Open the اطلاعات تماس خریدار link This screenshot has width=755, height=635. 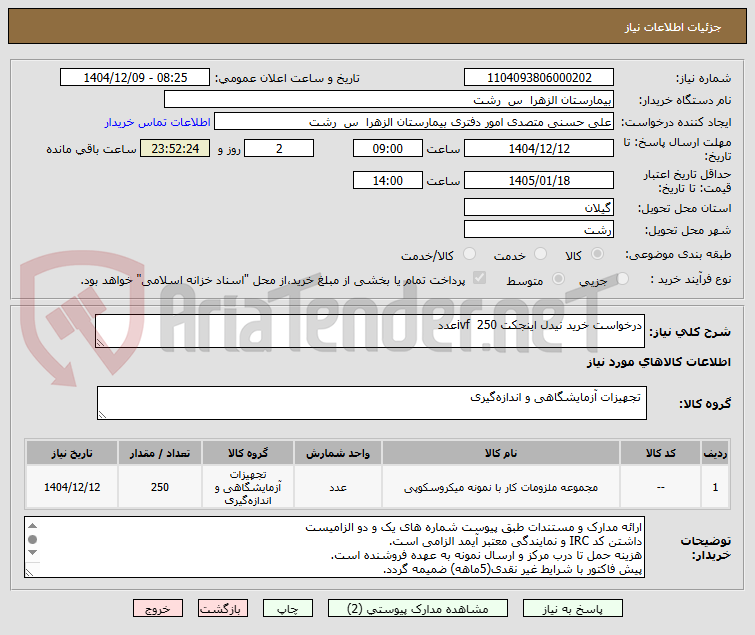(157, 122)
